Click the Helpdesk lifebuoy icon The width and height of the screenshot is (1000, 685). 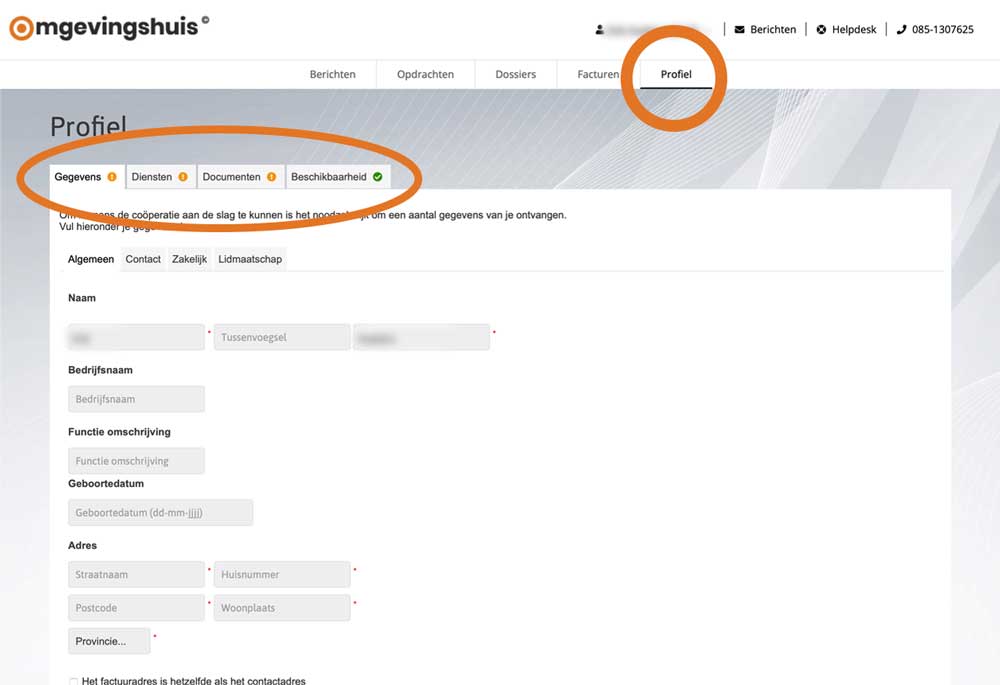point(821,30)
